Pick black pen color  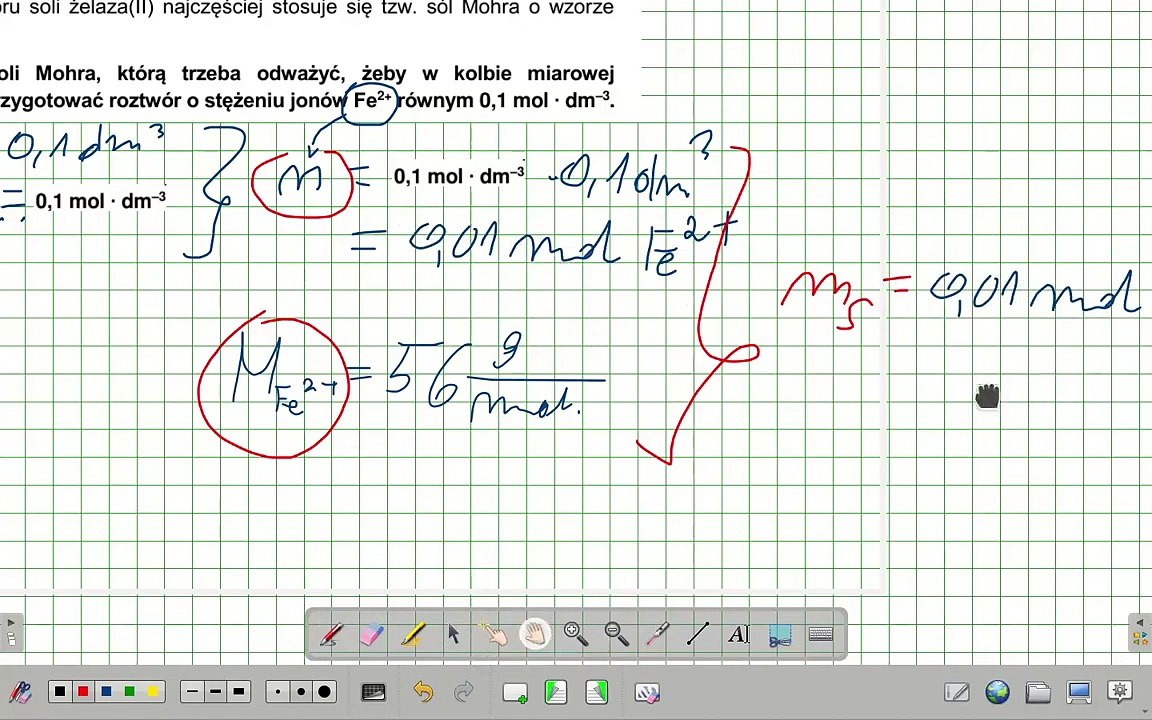point(60,691)
